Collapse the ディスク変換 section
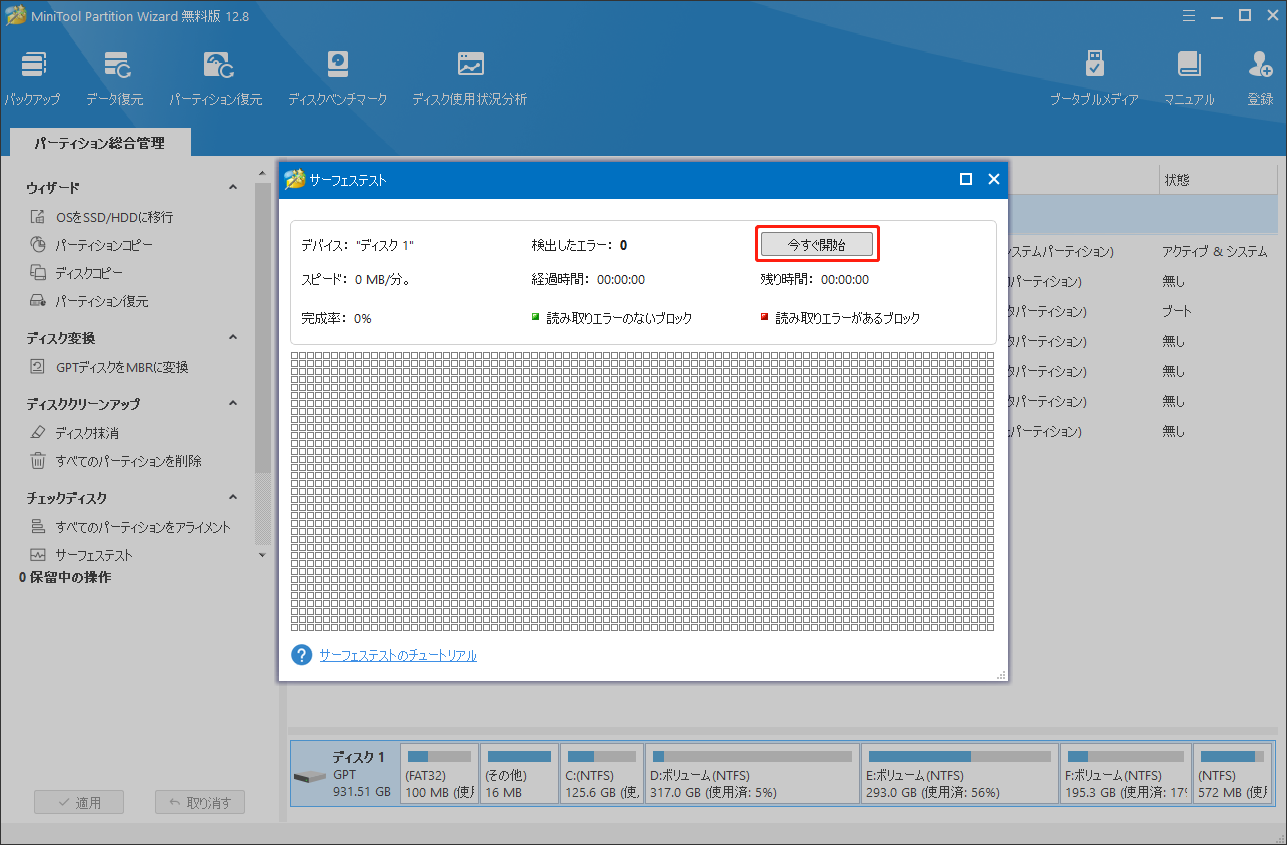1287x845 pixels. (233, 338)
